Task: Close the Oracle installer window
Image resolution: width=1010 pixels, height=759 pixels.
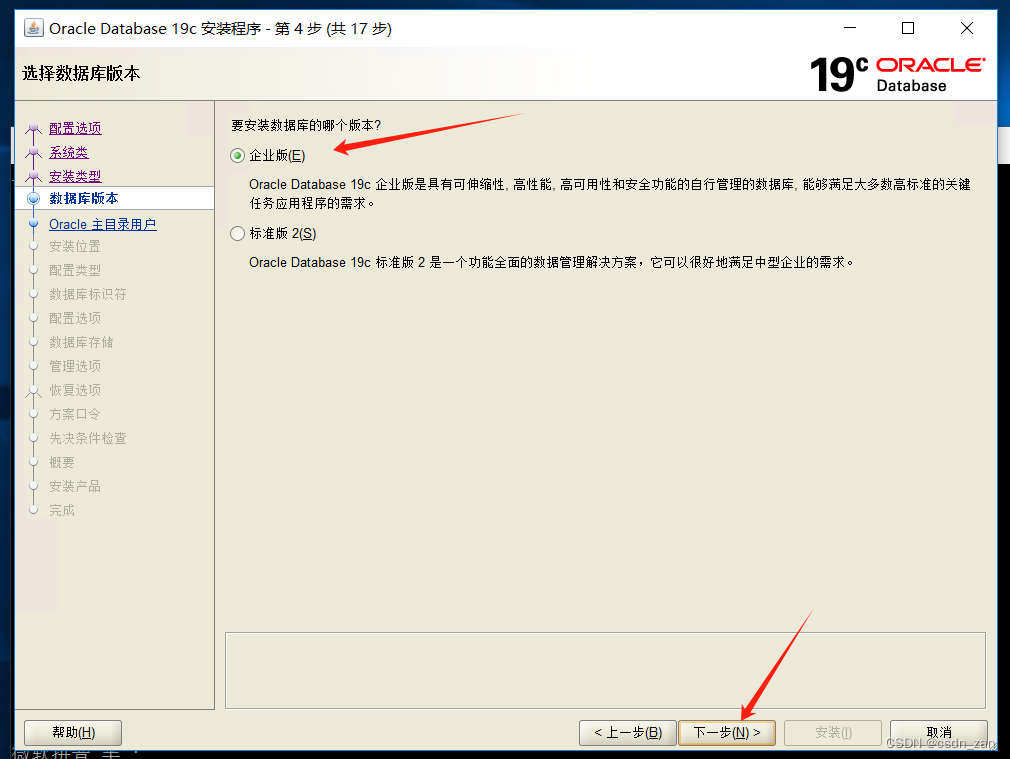Action: pyautogui.click(x=967, y=28)
